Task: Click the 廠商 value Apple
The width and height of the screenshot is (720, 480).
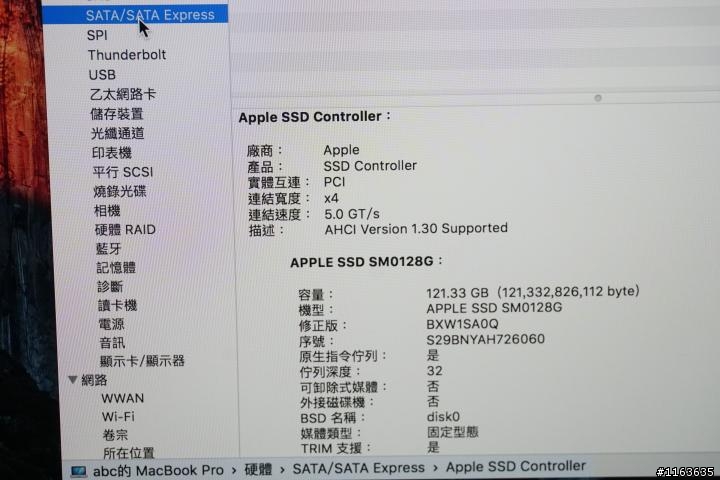Action: point(341,150)
